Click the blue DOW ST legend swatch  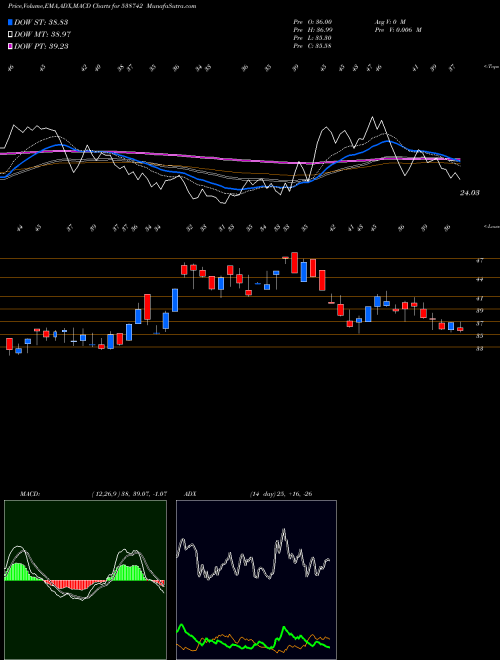(11, 22)
